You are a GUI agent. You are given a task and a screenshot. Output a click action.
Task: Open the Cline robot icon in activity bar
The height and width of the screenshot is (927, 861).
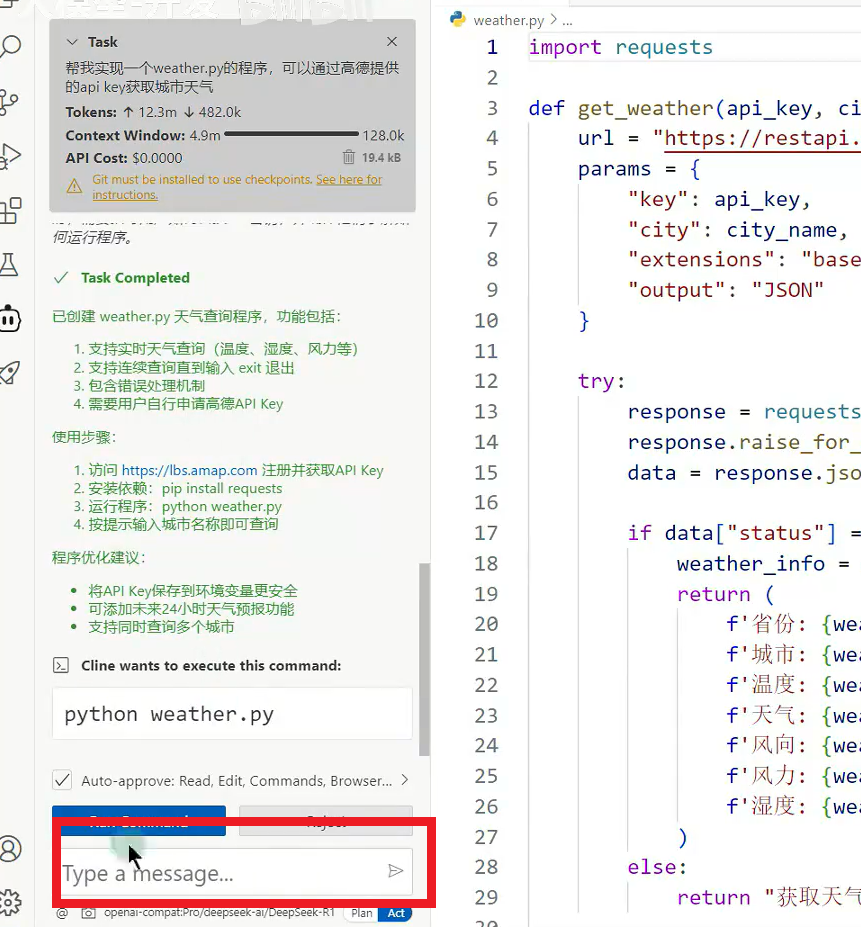pyautogui.click(x=10, y=319)
